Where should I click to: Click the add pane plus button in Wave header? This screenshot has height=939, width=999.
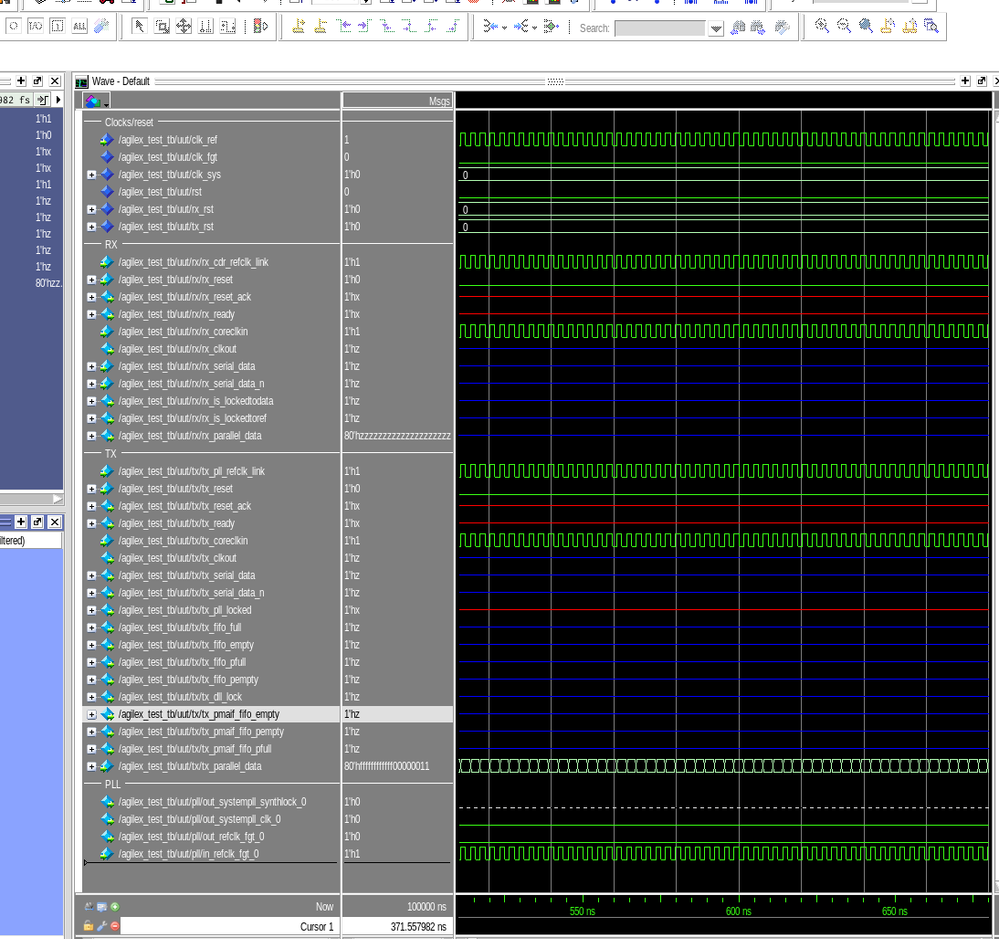pyautogui.click(x=965, y=81)
